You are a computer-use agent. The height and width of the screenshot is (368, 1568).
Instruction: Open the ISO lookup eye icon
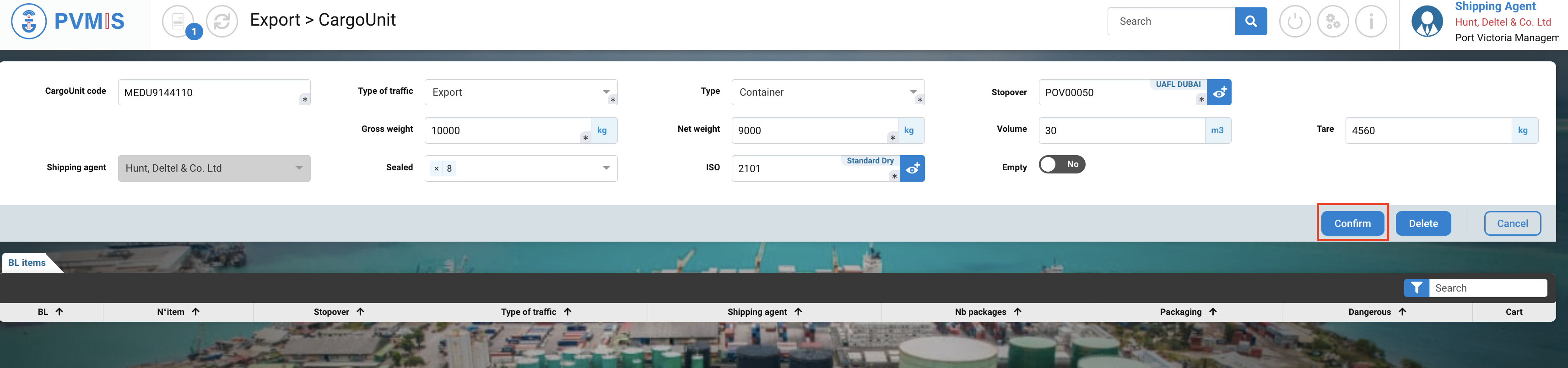(912, 168)
